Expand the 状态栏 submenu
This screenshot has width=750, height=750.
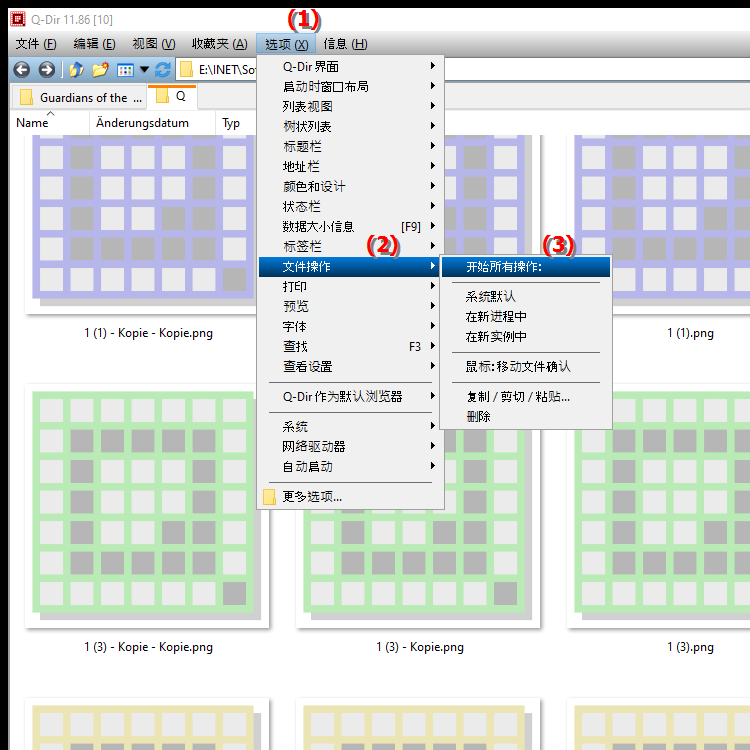[350, 207]
